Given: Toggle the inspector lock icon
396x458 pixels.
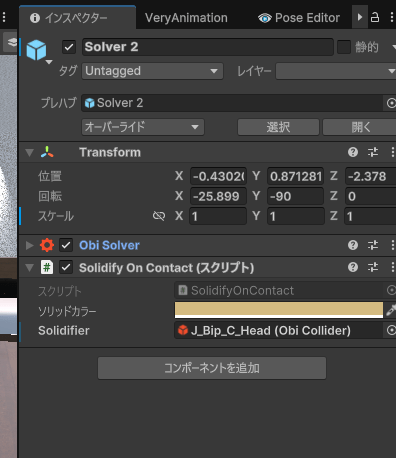Looking at the screenshot, I should coord(375,17).
